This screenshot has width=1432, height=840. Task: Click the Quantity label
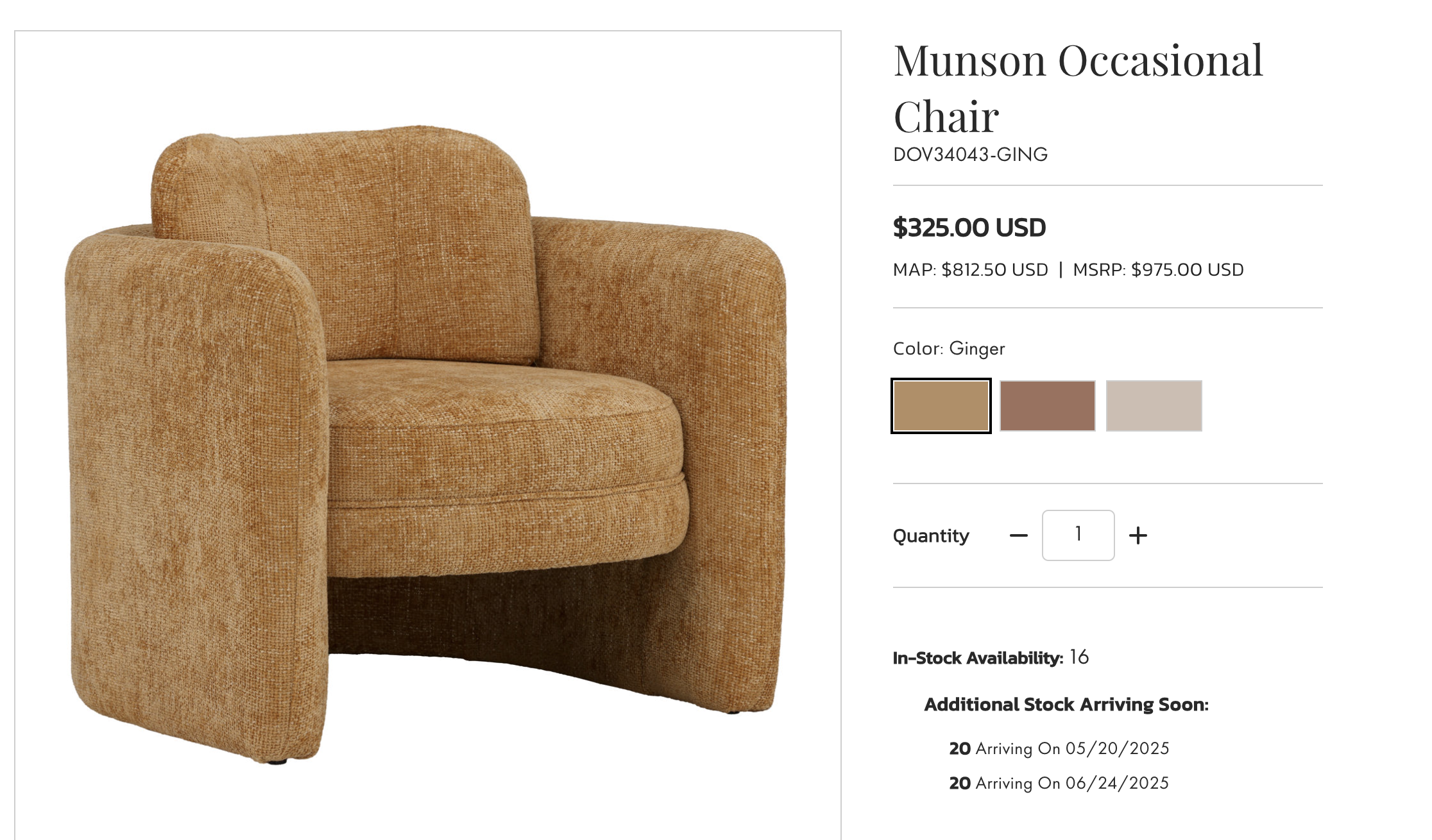[931, 536]
